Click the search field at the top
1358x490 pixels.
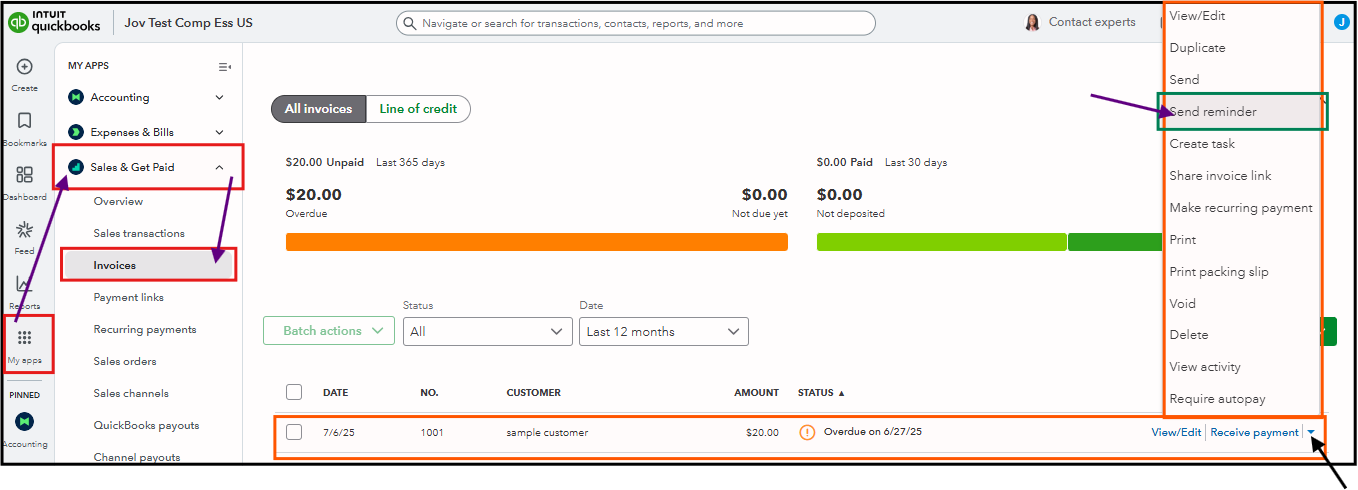coord(636,23)
